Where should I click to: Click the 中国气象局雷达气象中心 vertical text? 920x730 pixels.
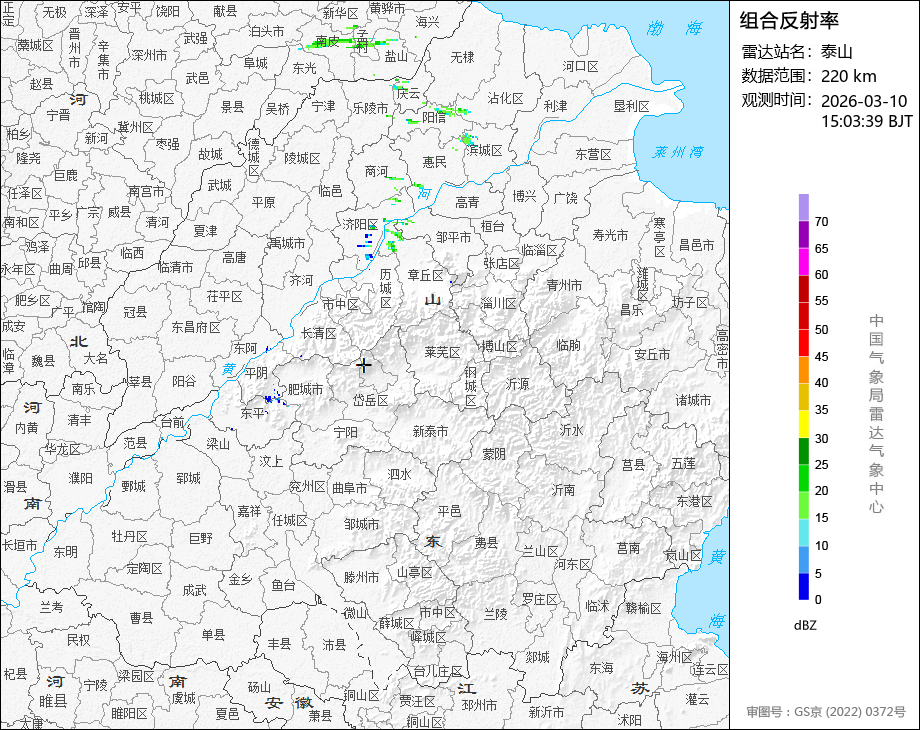876,413
